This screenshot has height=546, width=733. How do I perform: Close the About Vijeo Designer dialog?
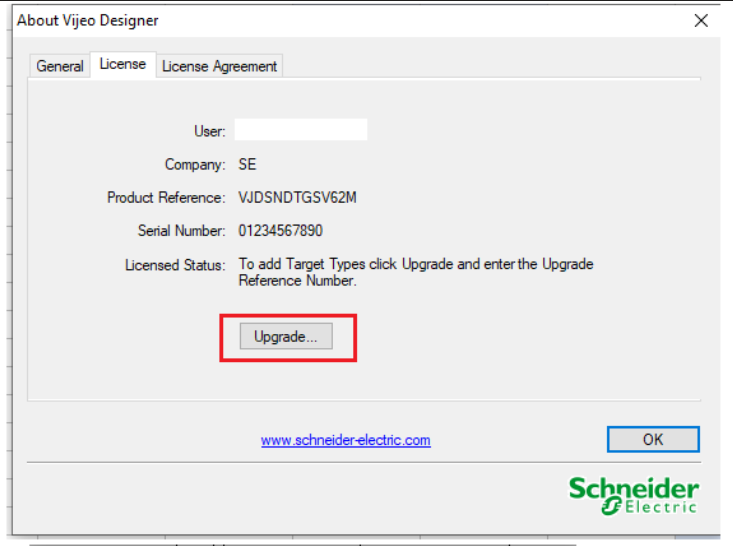pyautogui.click(x=701, y=21)
